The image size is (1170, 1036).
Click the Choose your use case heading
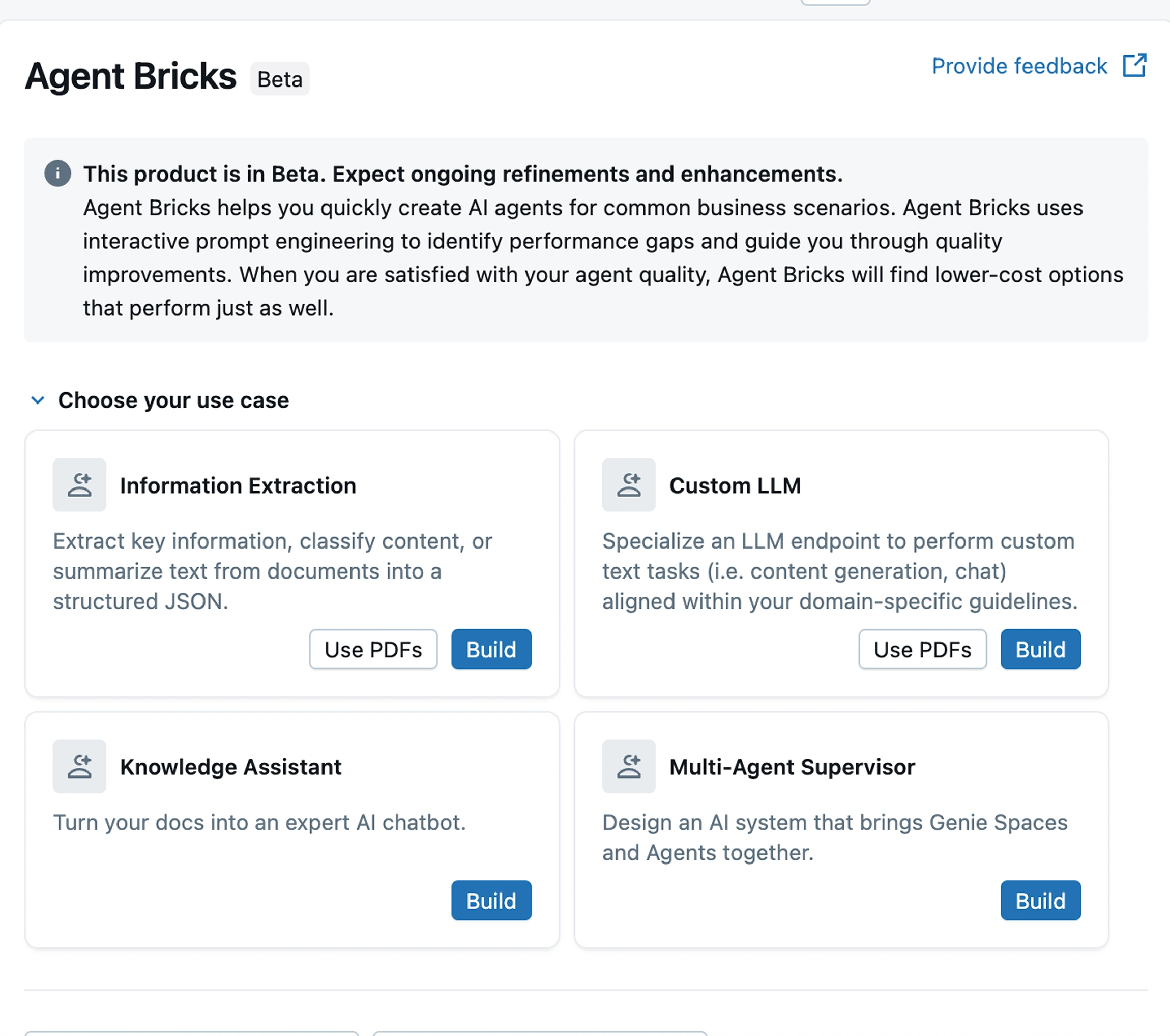(173, 400)
